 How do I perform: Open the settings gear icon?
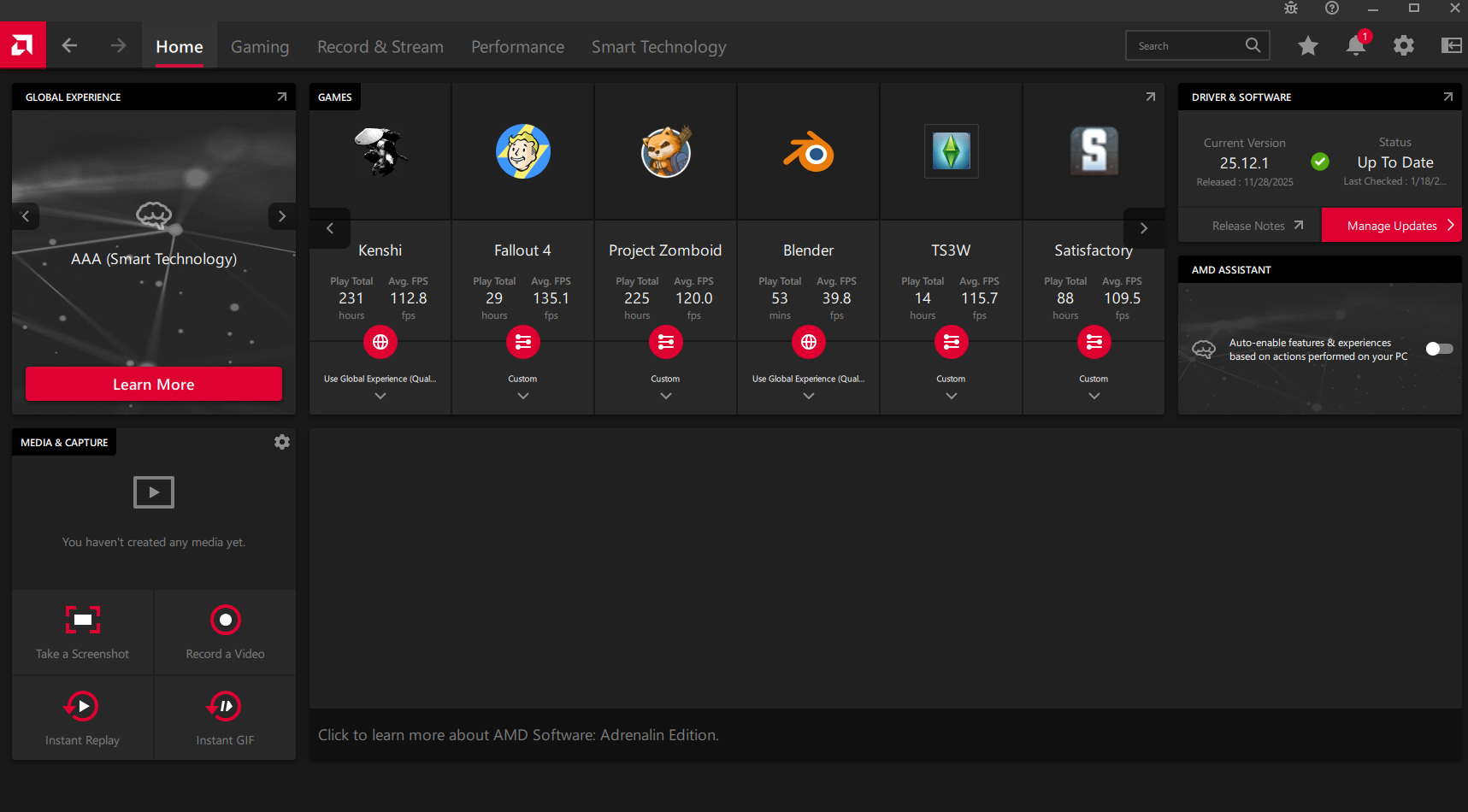click(1404, 45)
